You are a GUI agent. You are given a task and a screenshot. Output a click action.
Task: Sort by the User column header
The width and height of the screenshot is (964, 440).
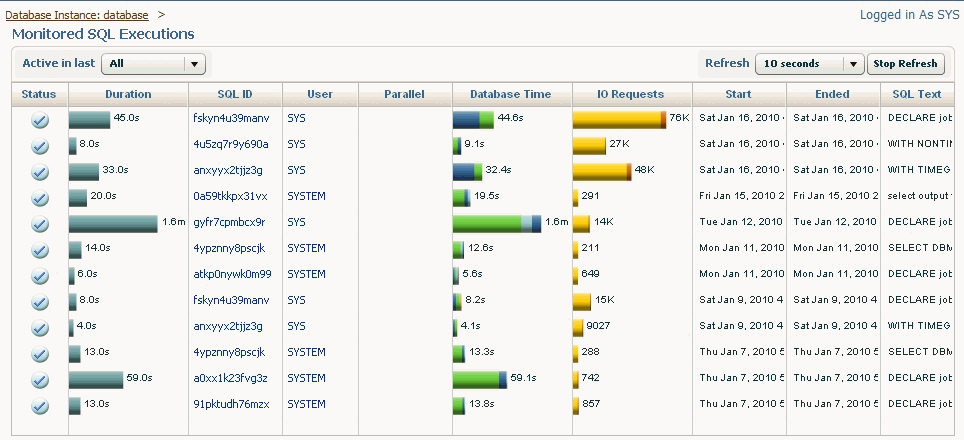320,95
